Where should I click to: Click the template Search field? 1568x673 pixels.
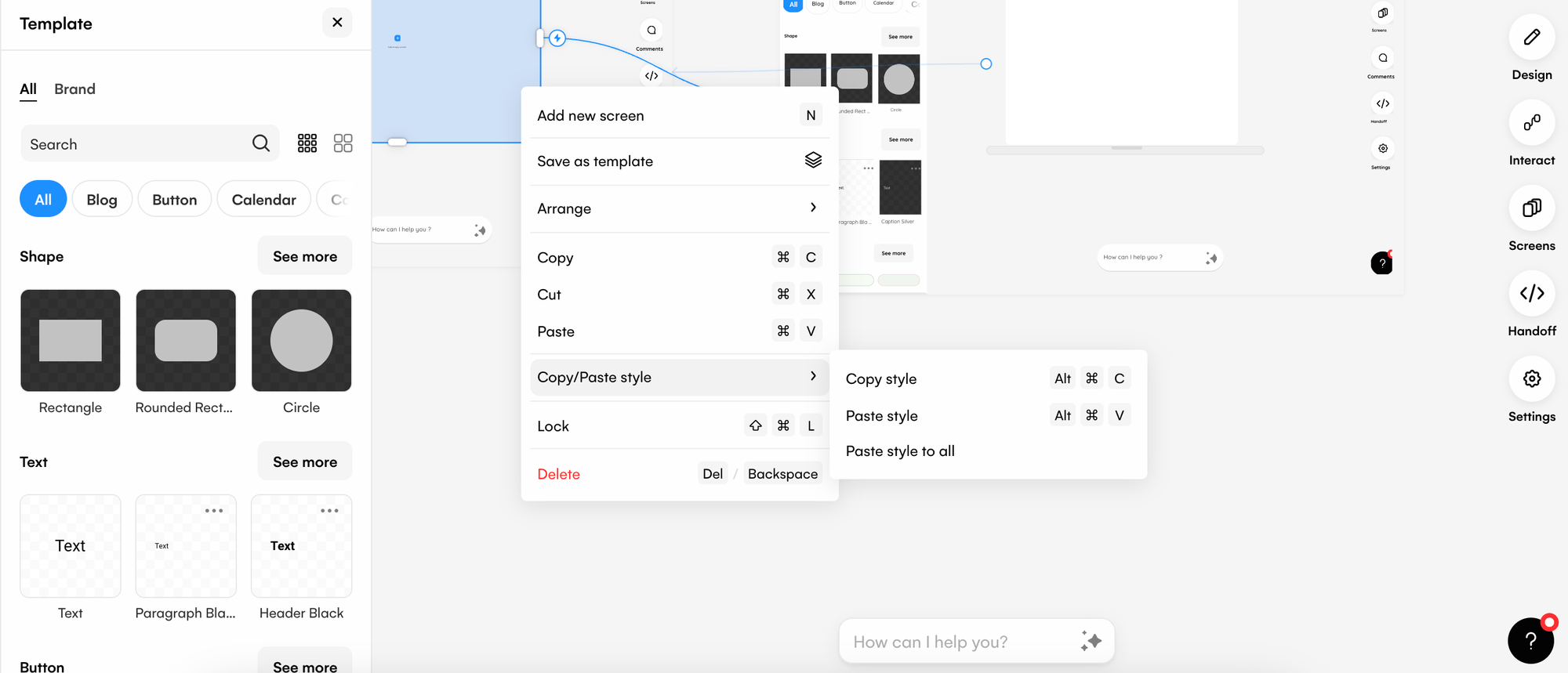(133, 144)
